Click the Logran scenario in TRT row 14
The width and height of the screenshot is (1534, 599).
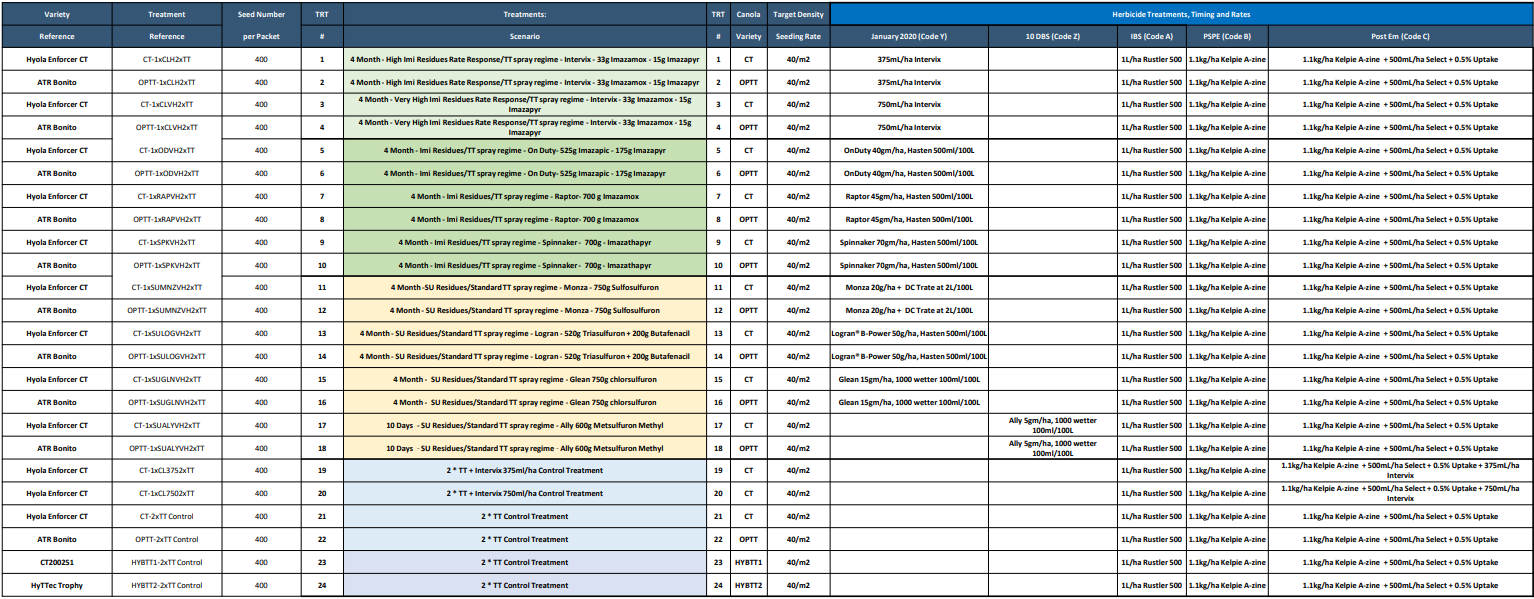click(525, 356)
